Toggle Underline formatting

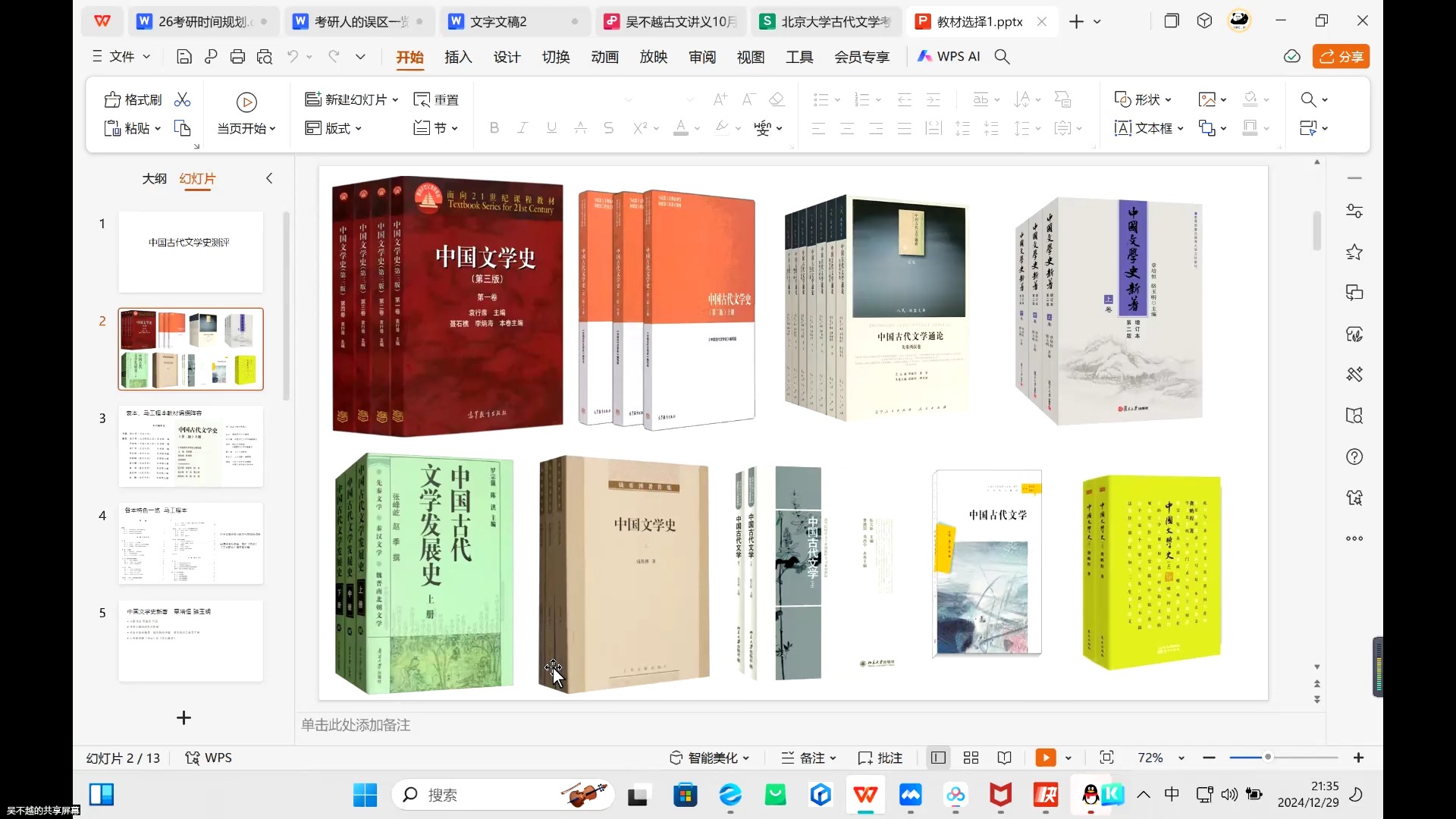point(551,128)
